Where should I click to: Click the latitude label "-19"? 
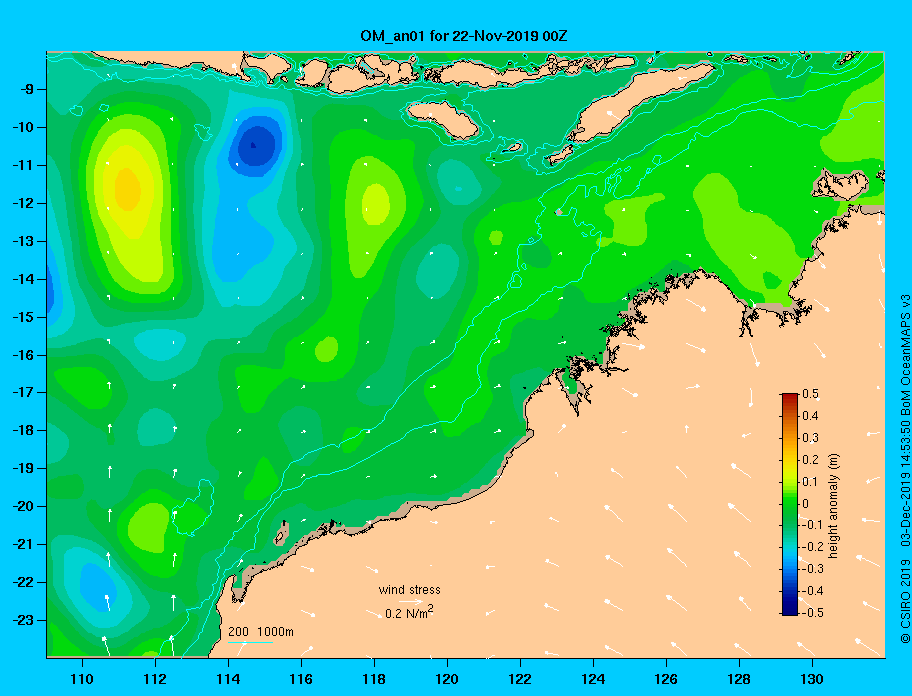click(24, 469)
